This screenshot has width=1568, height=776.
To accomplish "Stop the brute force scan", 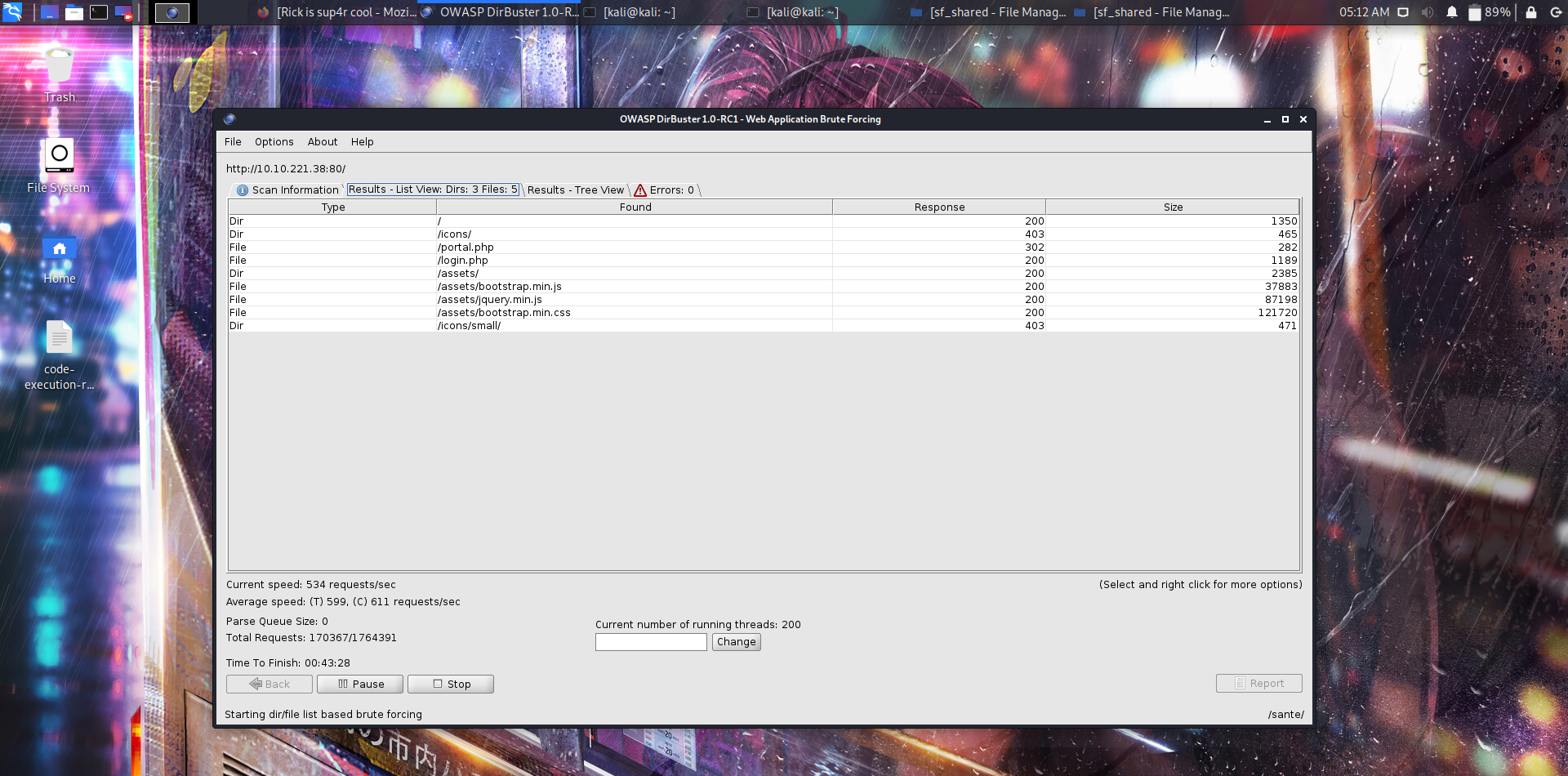I will pos(451,685).
